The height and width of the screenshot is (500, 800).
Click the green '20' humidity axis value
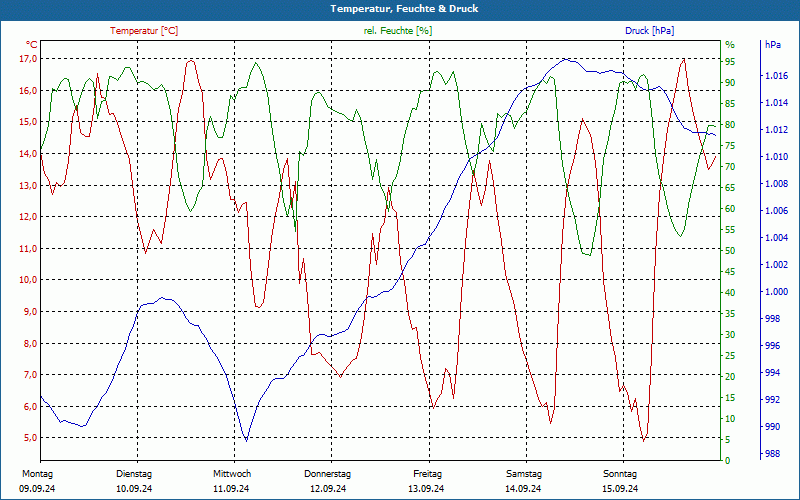coord(730,377)
